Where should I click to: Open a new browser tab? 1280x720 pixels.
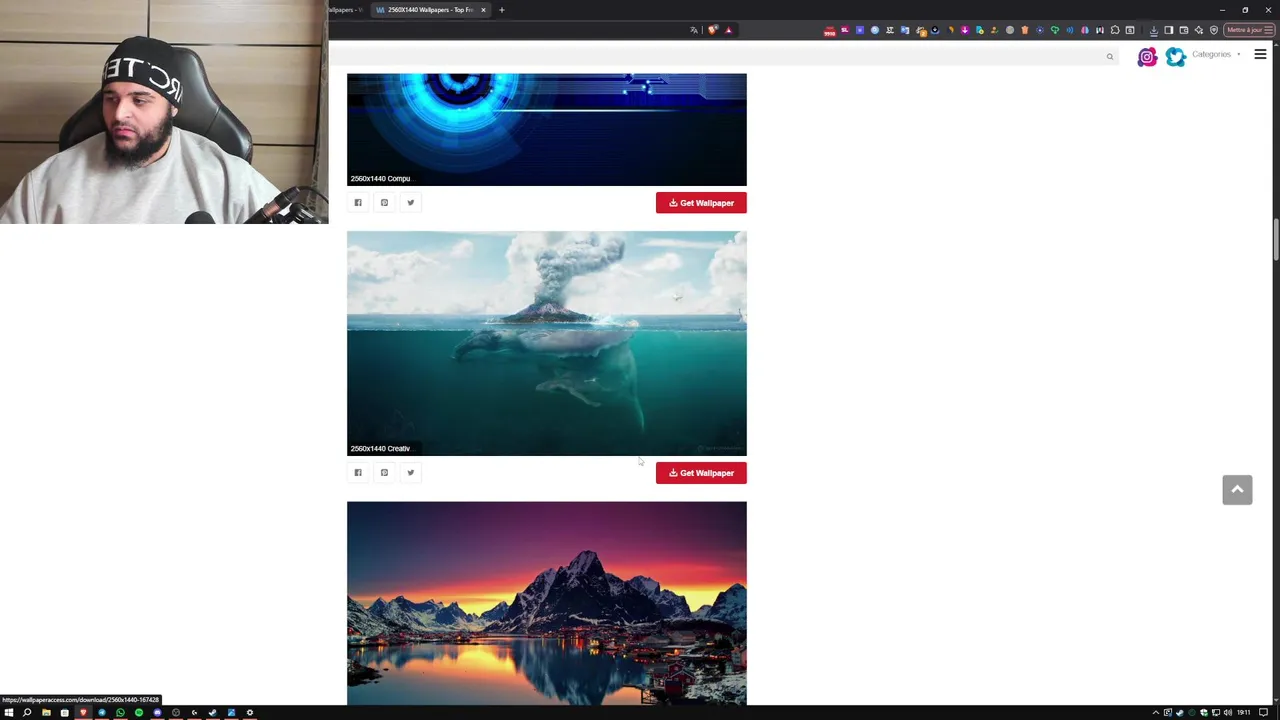pos(502,10)
